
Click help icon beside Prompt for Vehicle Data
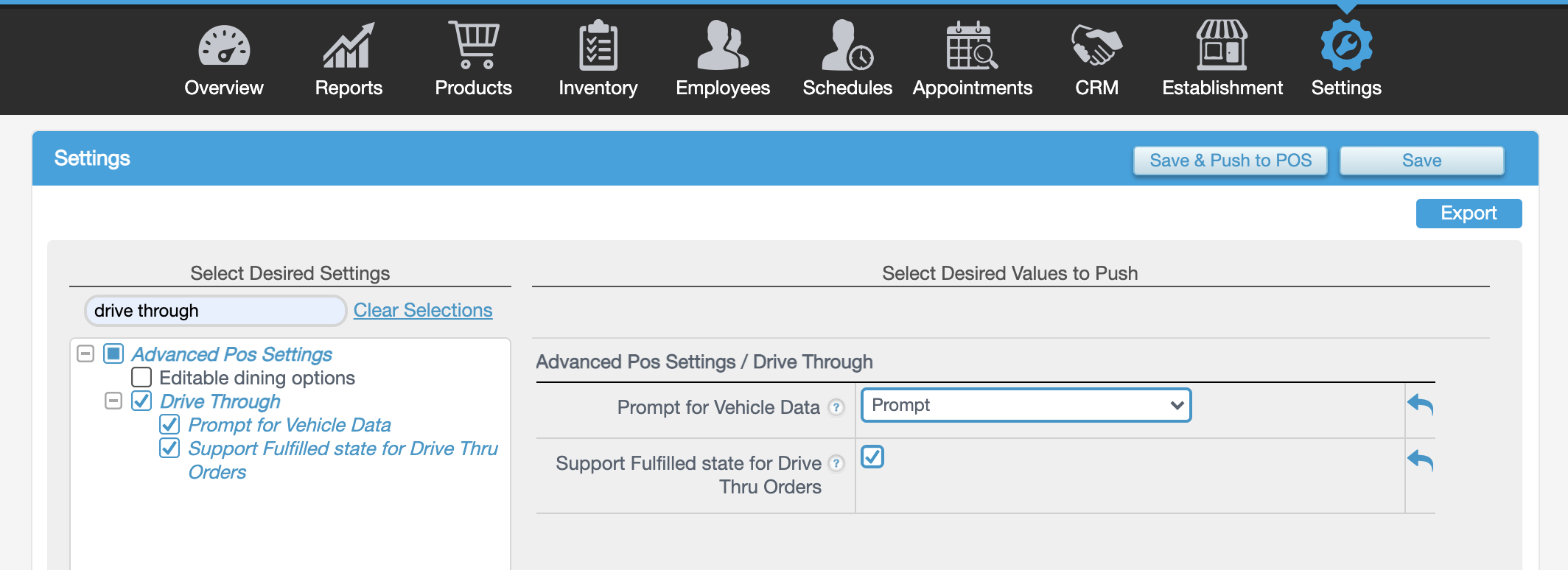[x=836, y=407]
